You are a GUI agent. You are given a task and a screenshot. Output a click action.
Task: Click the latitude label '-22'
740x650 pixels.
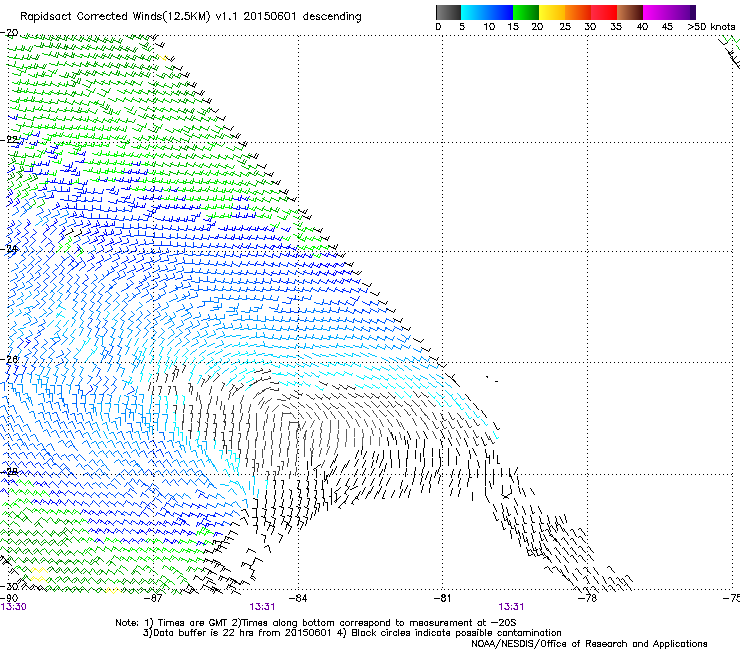[x=9, y=140]
